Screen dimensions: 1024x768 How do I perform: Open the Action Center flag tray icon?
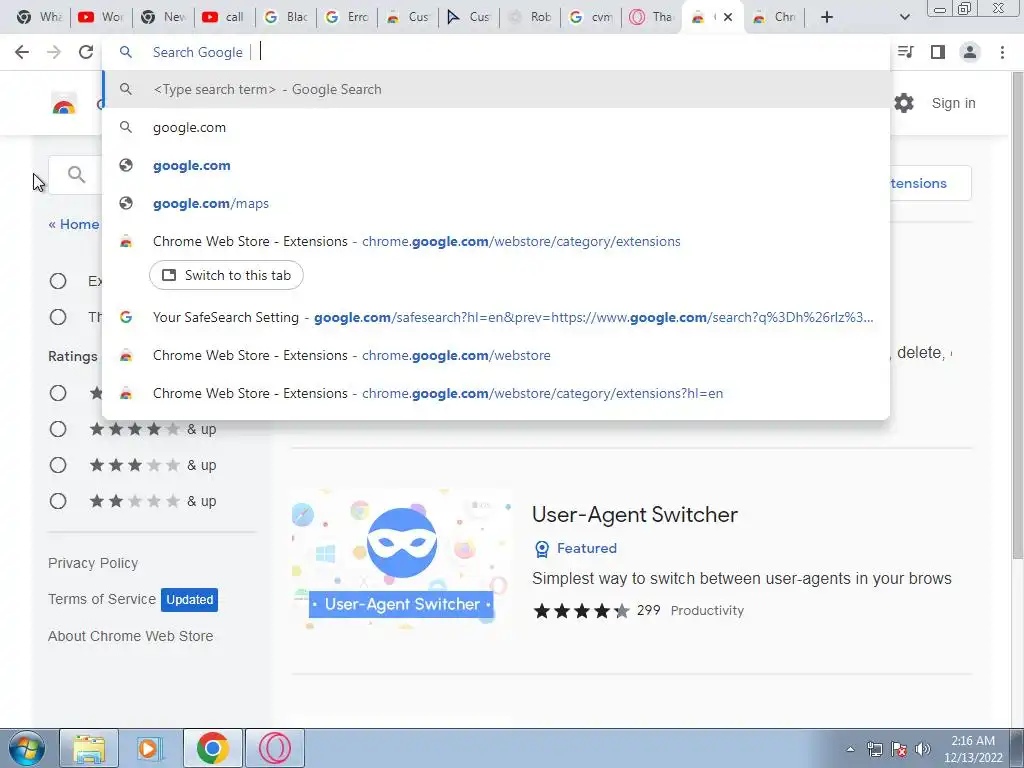point(899,749)
